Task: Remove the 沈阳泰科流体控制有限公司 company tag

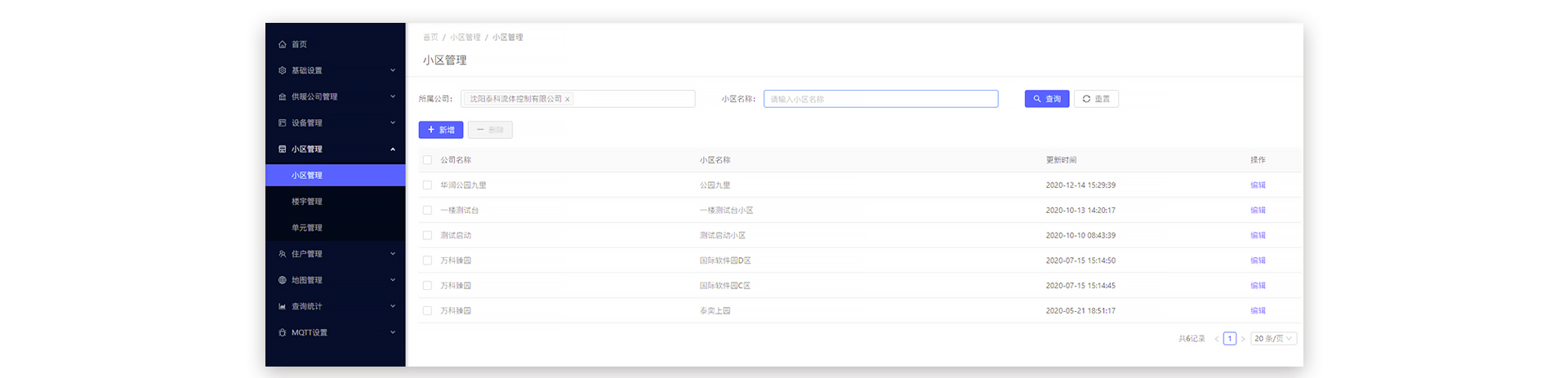Action: tap(568, 100)
